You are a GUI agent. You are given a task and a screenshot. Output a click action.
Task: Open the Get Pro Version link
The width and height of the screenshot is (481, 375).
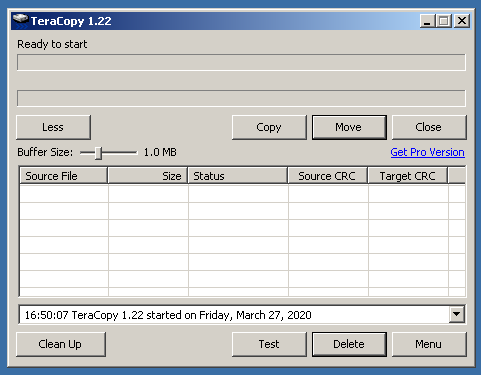click(427, 152)
